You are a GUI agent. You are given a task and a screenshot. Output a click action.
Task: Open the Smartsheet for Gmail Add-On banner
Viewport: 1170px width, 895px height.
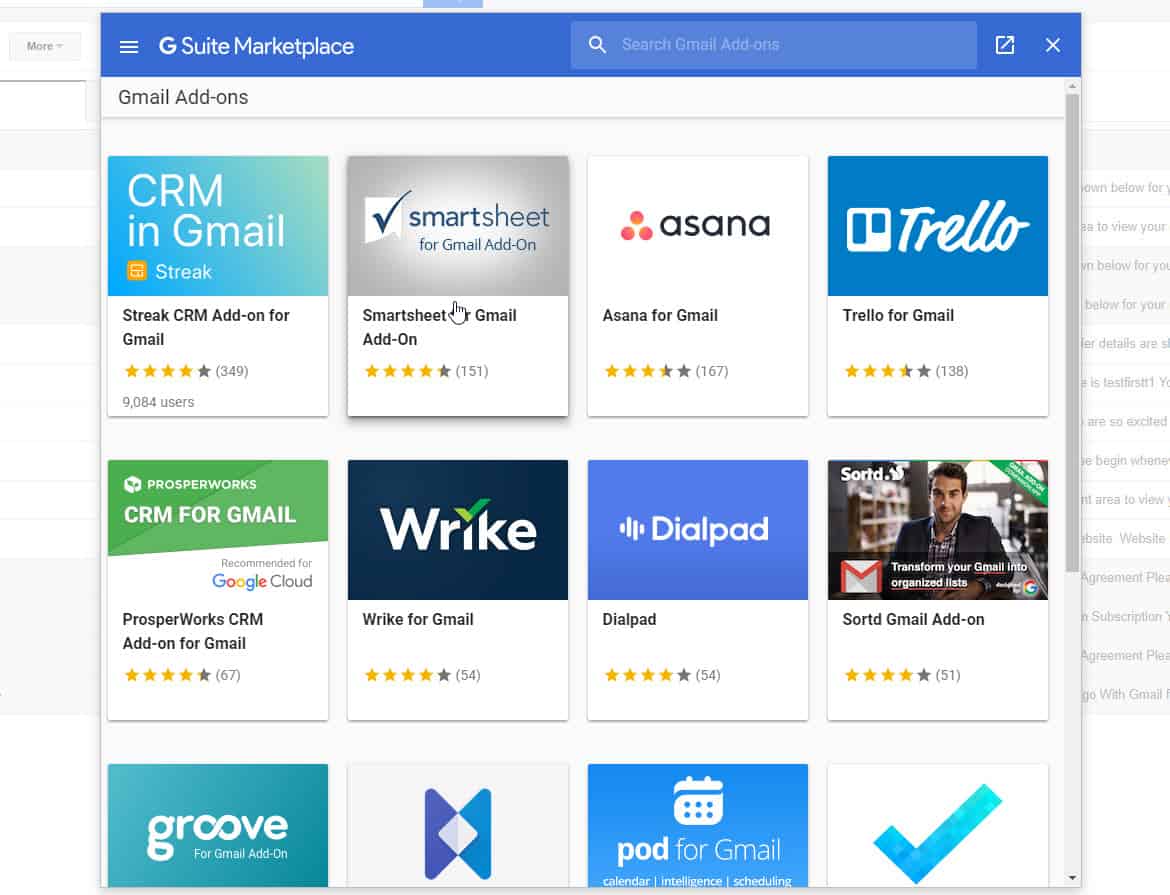point(457,226)
